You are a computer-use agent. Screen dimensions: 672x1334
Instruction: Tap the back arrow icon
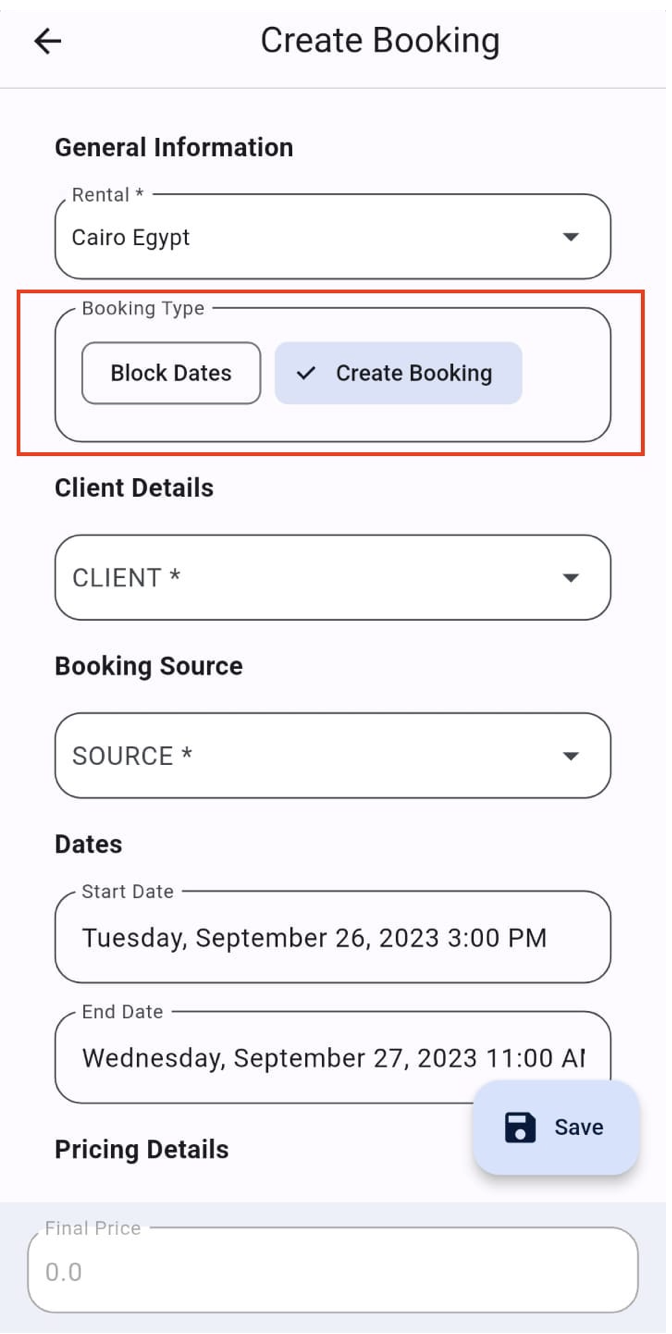pos(48,41)
